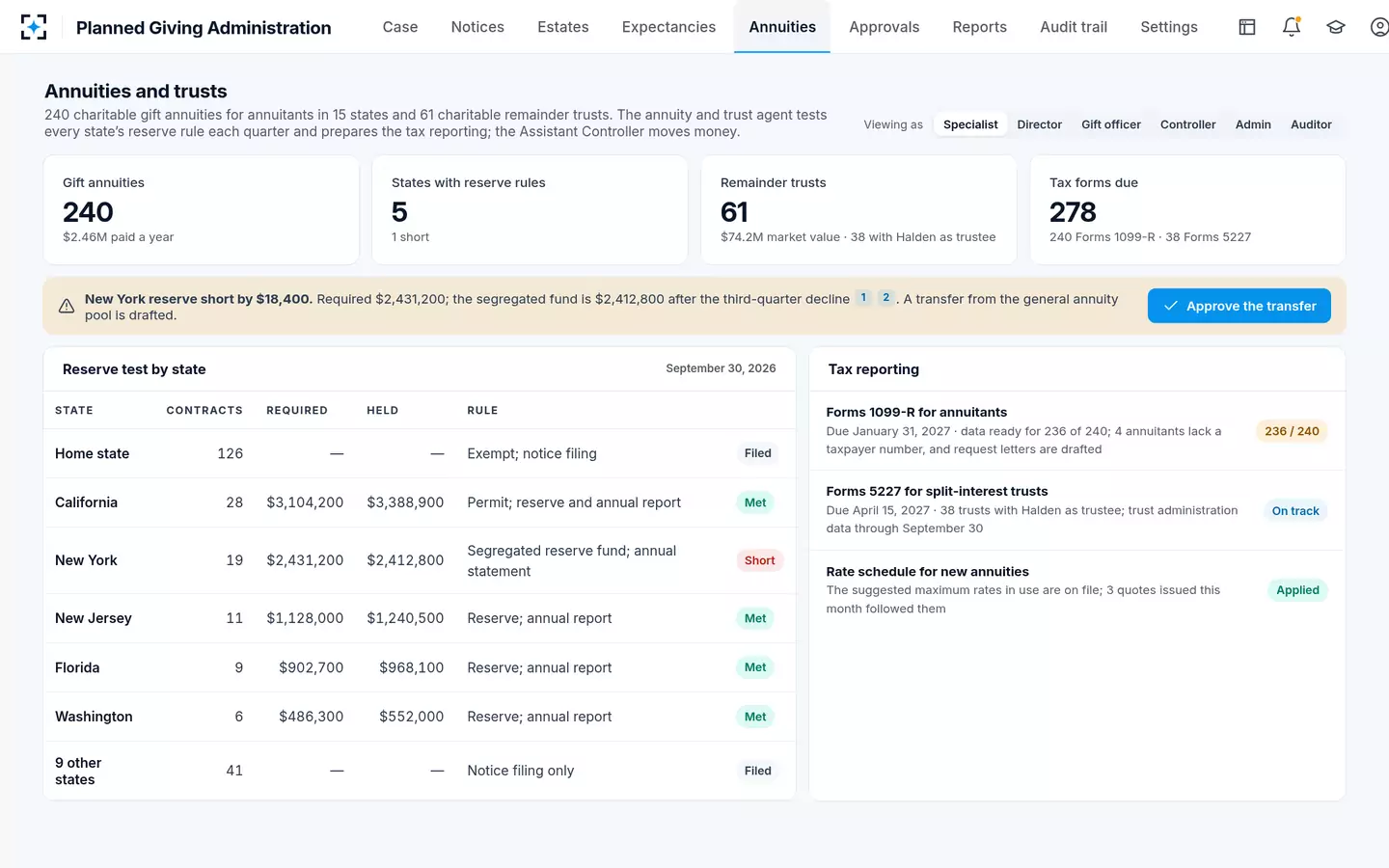Click the graduation cap help icon
The width and height of the screenshot is (1389, 868).
click(1336, 27)
